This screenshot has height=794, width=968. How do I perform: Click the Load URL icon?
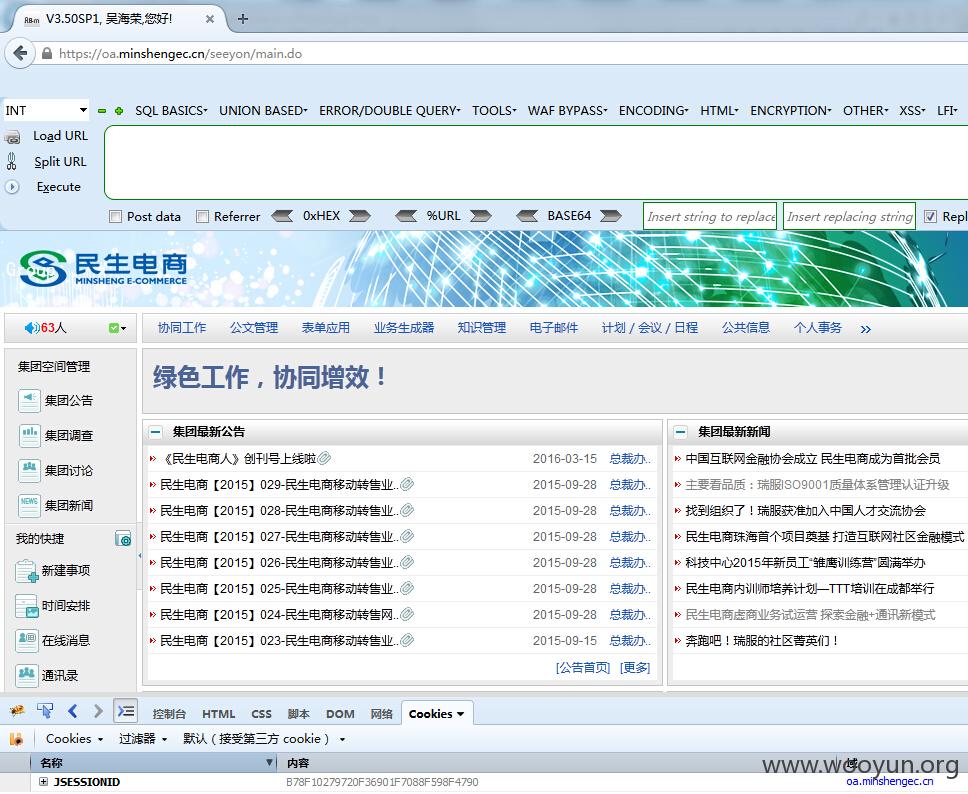coord(12,137)
